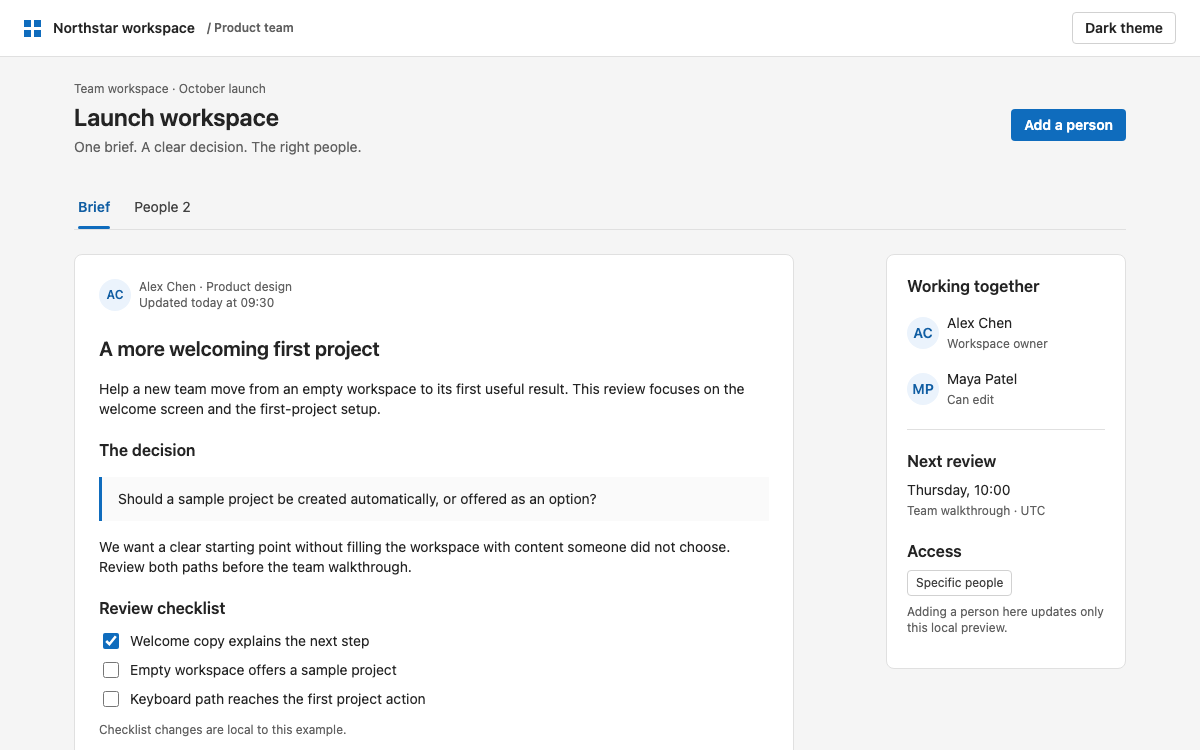Screen dimensions: 1200x750
Task: Click the 'Launch workspace' heading
Action: coord(176,118)
